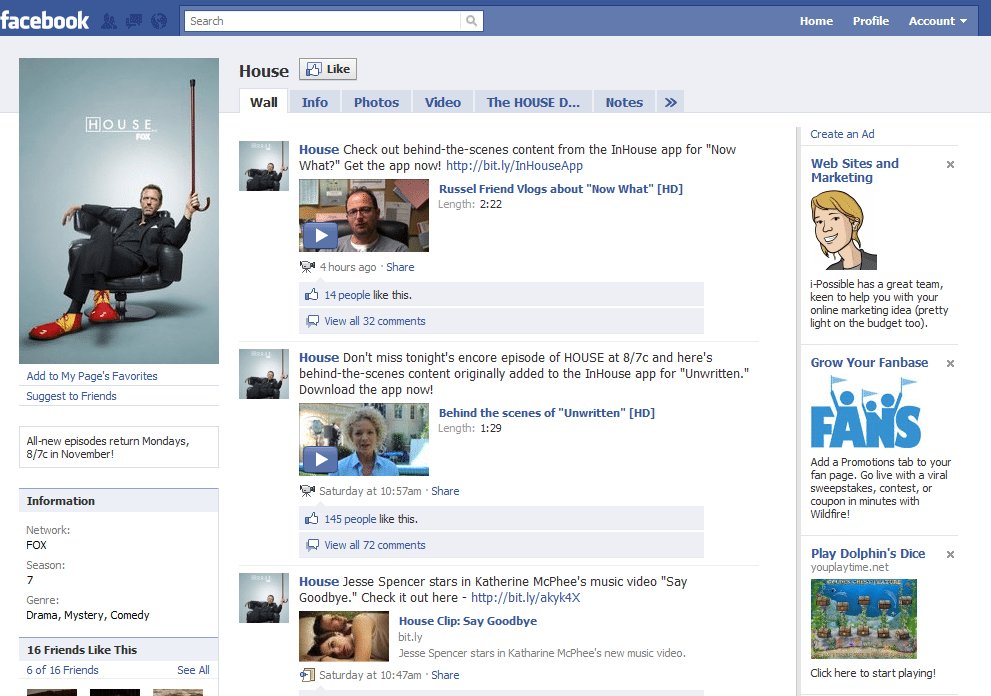
Task: Click the Dolphin's Dice game image
Action: point(863,619)
